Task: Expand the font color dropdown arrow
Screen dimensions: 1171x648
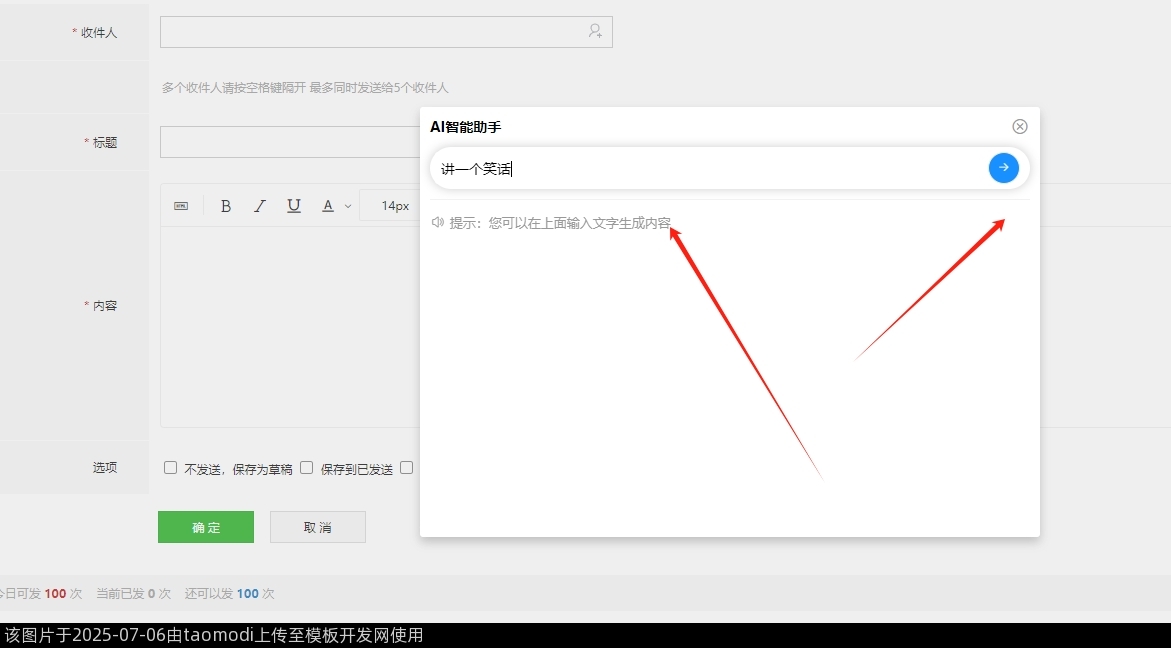Action: [348, 206]
